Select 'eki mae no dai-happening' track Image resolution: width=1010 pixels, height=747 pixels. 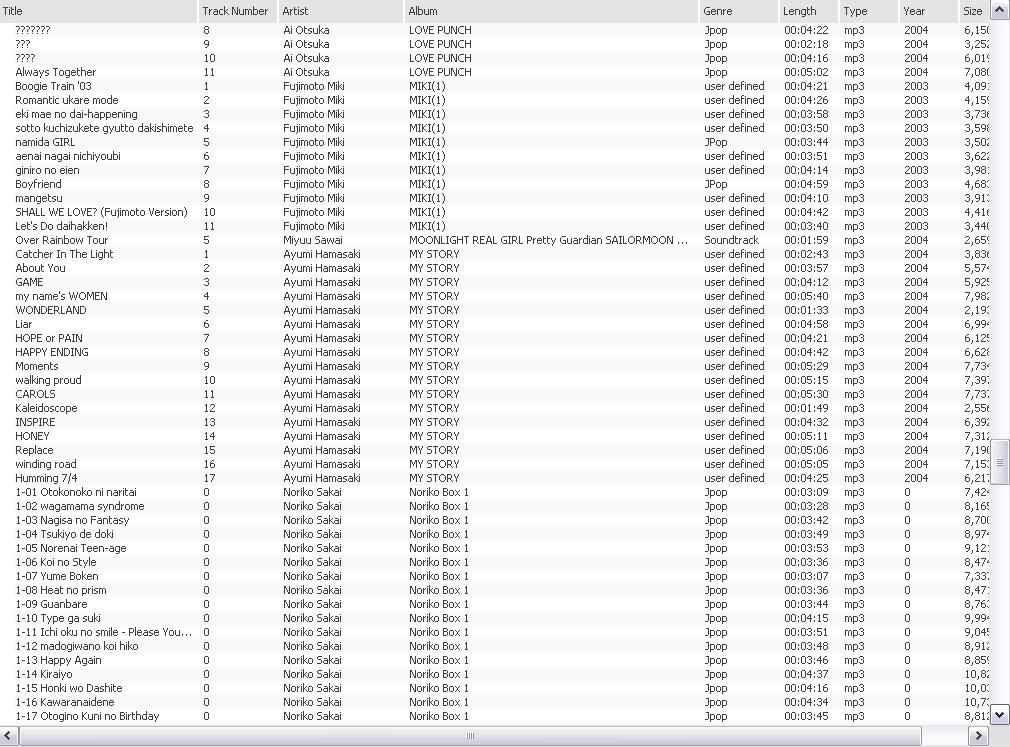495,114
